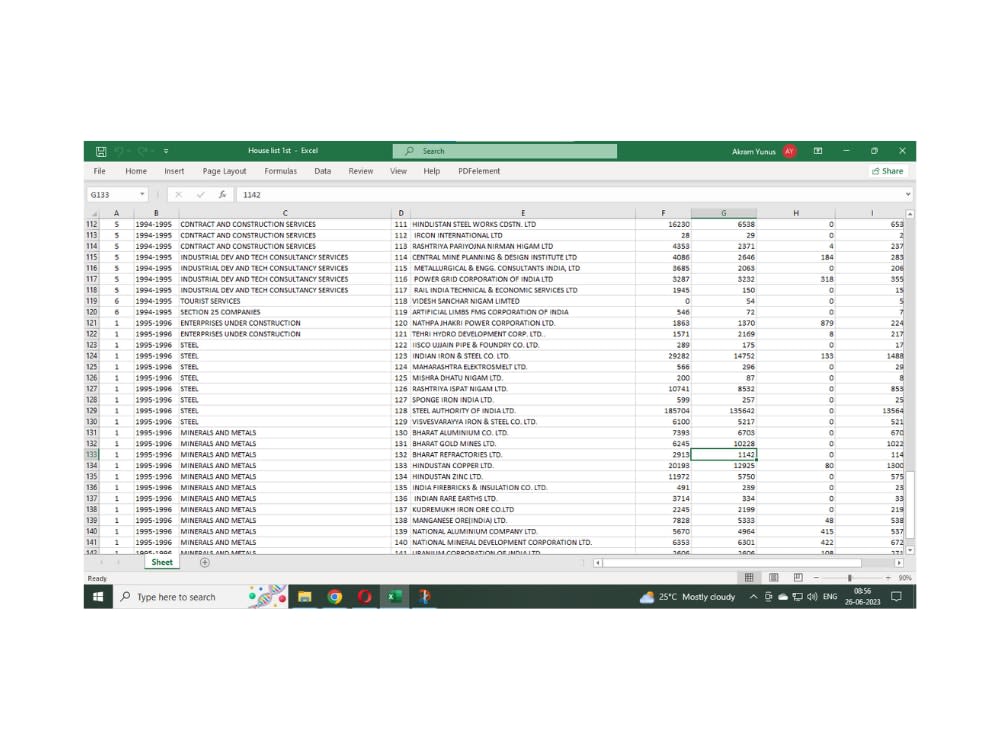Click the Undo arrow icon
The height and width of the screenshot is (750, 1000).
(x=119, y=151)
